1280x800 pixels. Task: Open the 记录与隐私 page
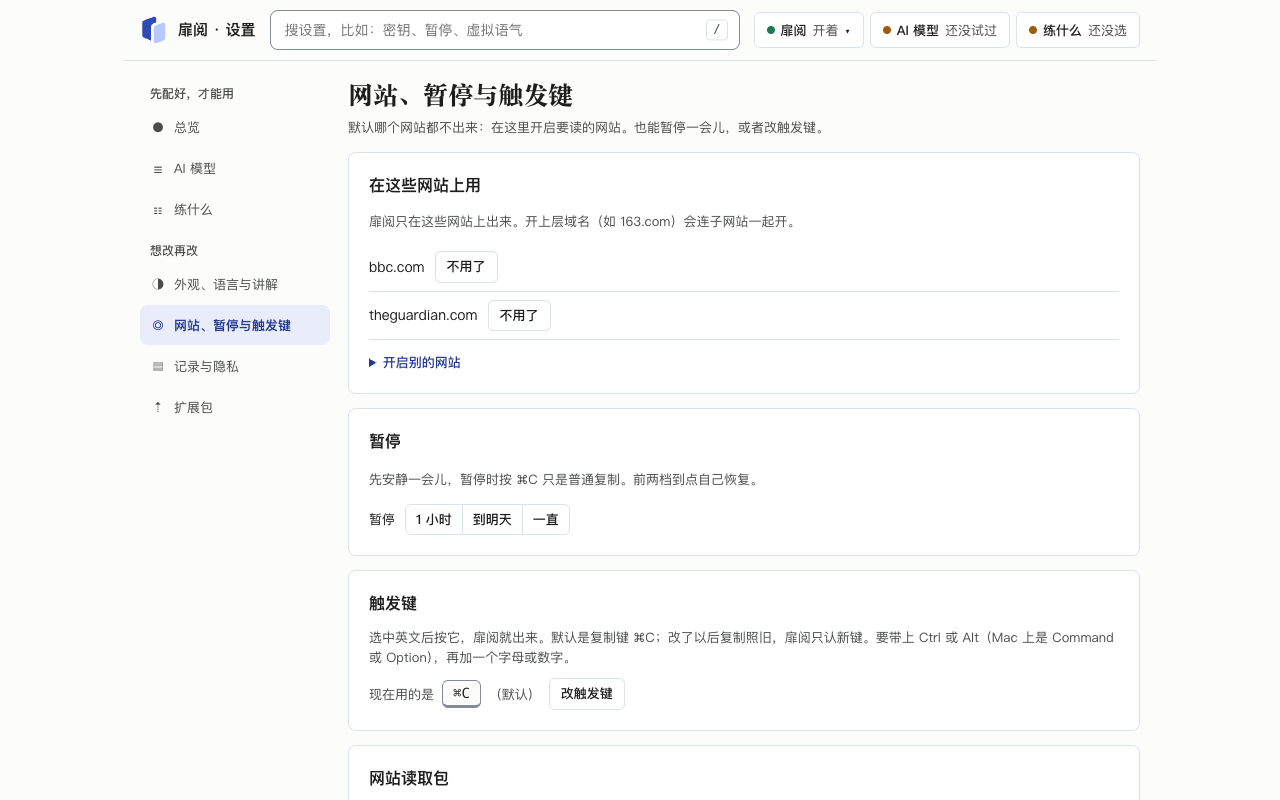(x=235, y=366)
